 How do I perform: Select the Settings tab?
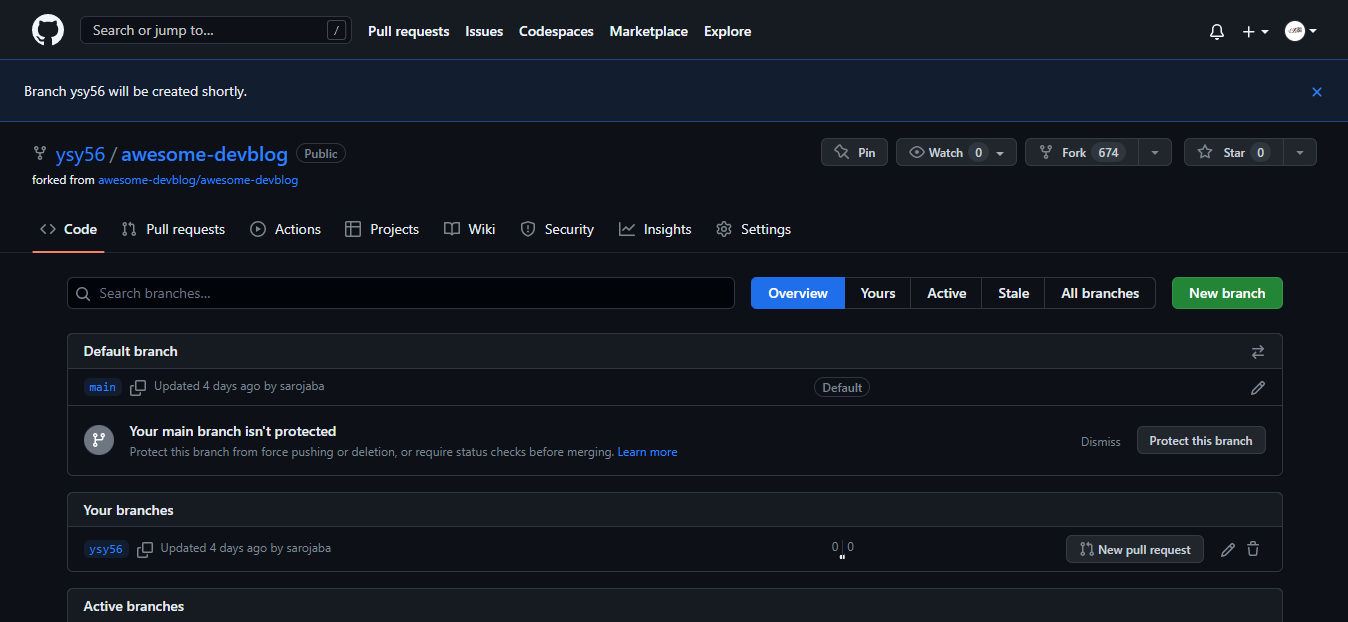[x=754, y=229]
